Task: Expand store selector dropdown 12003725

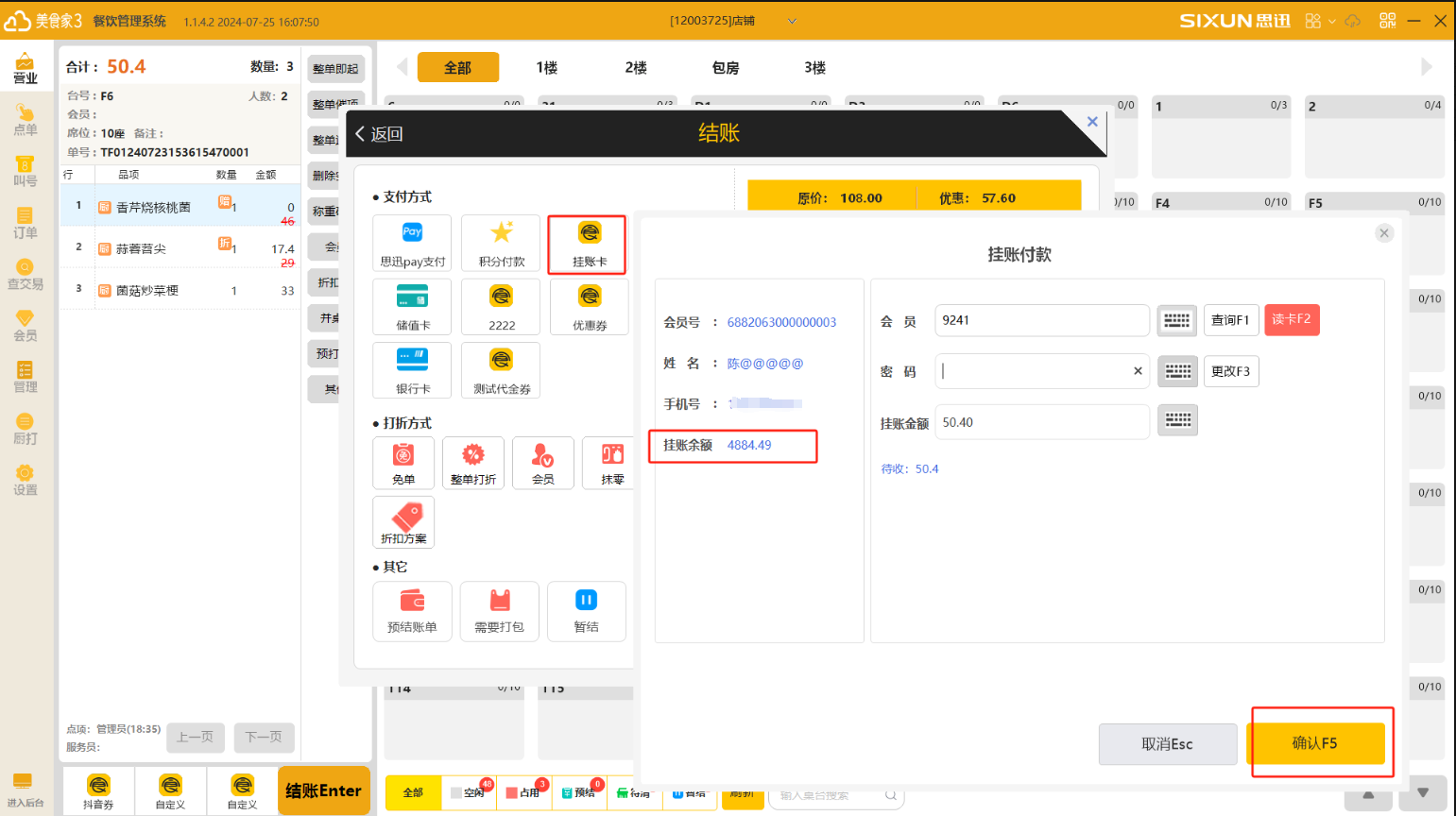Action: tap(792, 21)
